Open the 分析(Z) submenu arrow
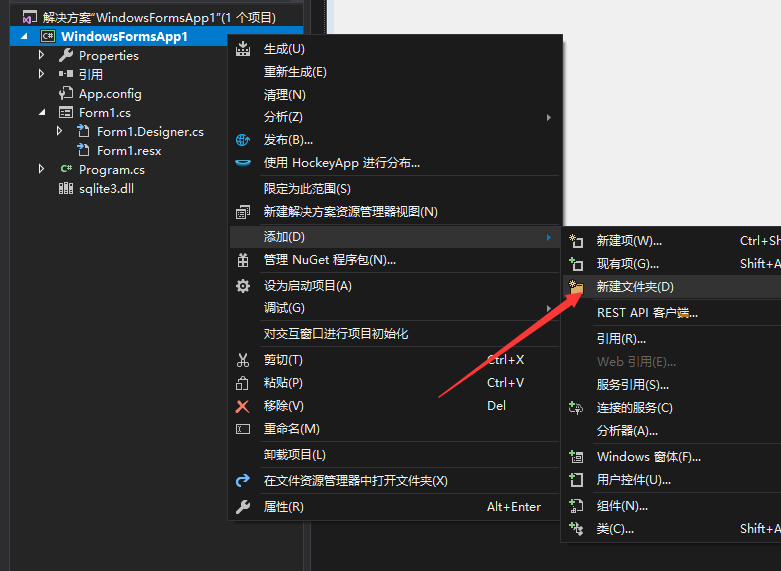781x571 pixels. coord(548,118)
